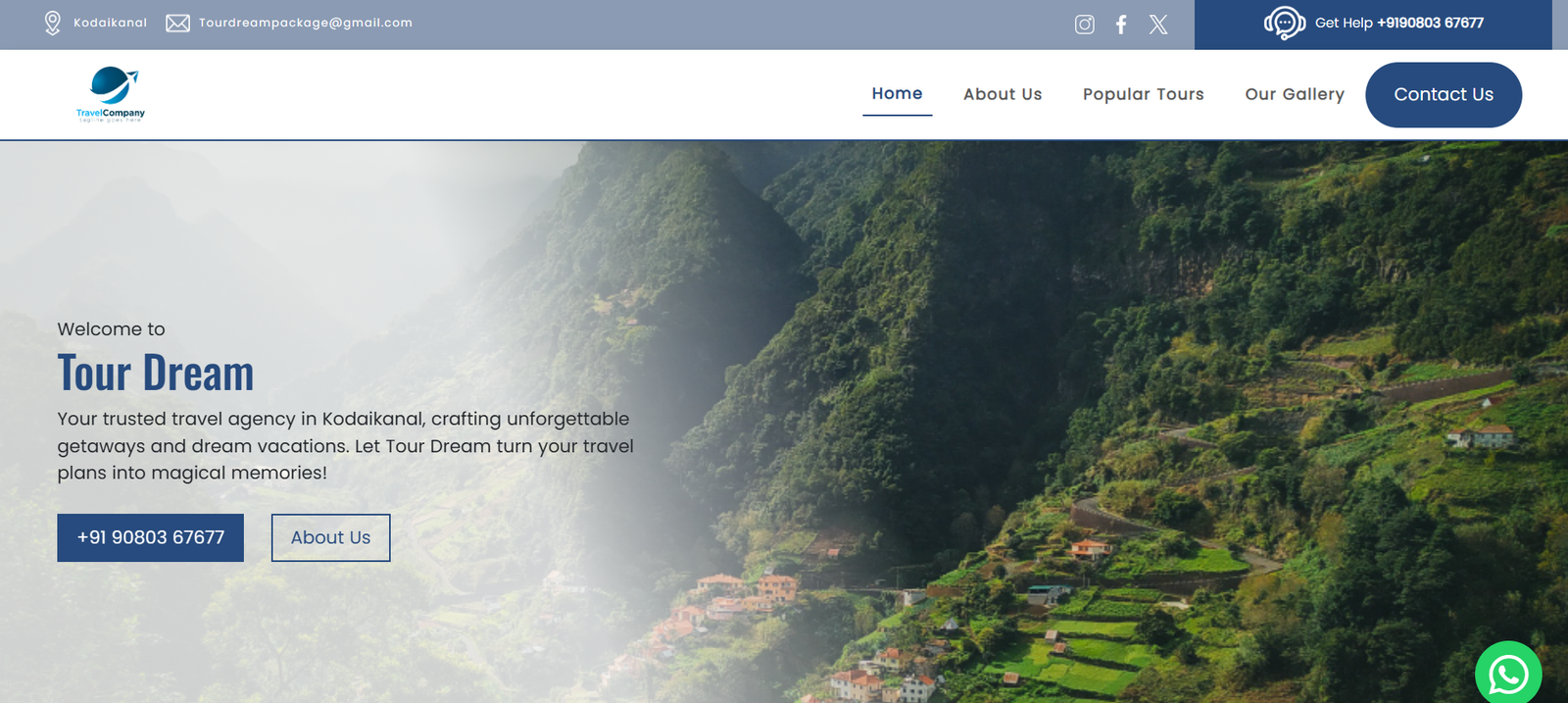Open the Our Gallery menu item
1568x703 pixels.
pyautogui.click(x=1295, y=94)
